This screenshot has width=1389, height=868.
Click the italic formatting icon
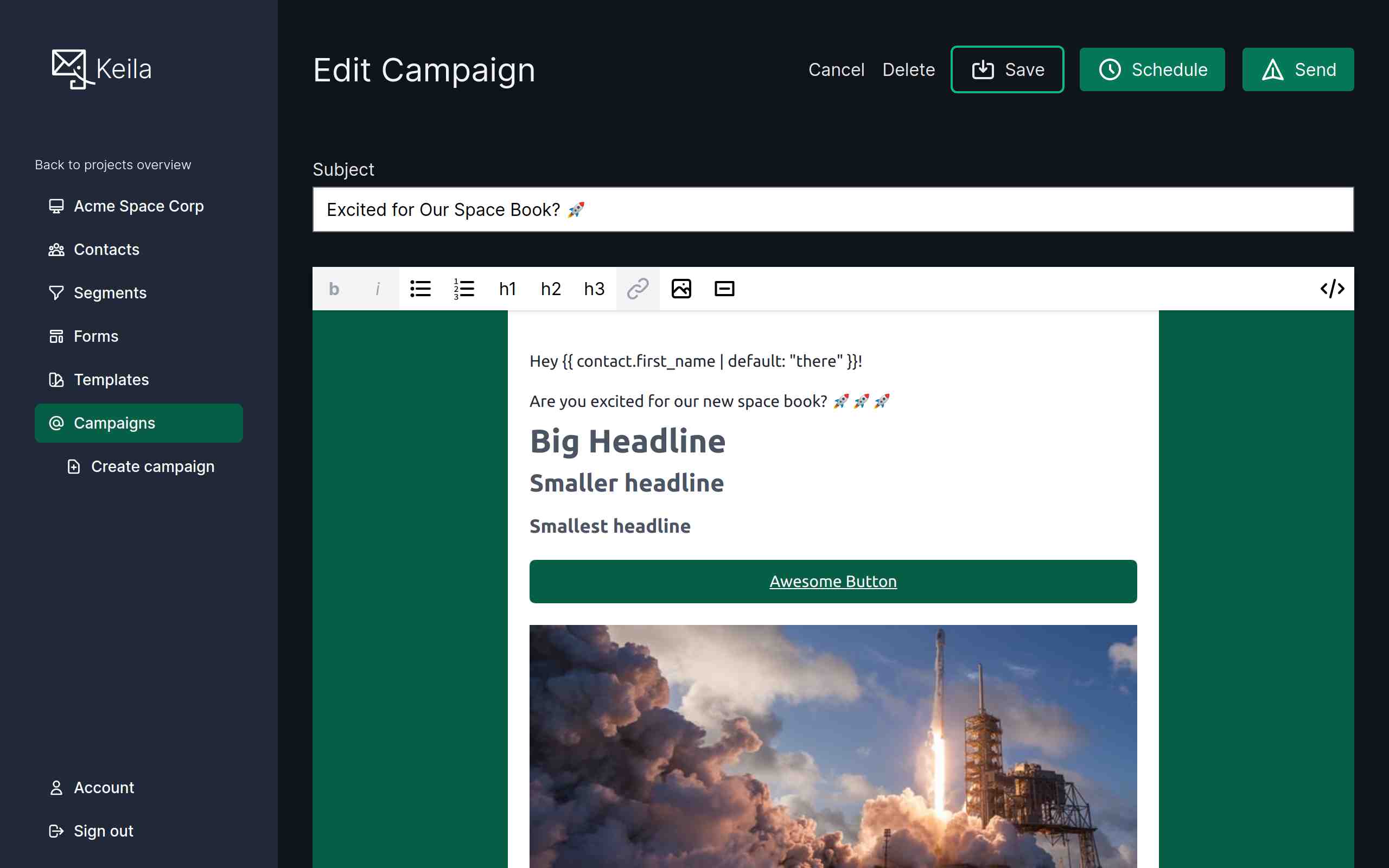click(x=377, y=288)
